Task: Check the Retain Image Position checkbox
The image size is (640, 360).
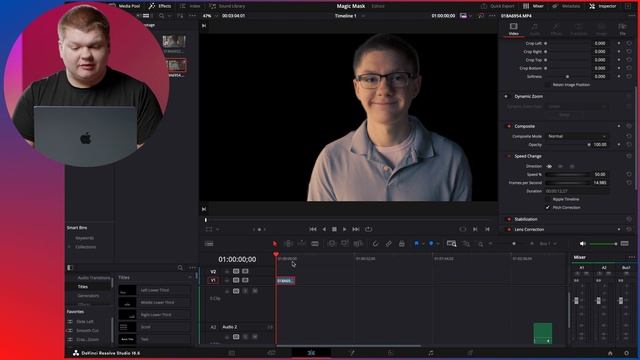Action: point(547,85)
